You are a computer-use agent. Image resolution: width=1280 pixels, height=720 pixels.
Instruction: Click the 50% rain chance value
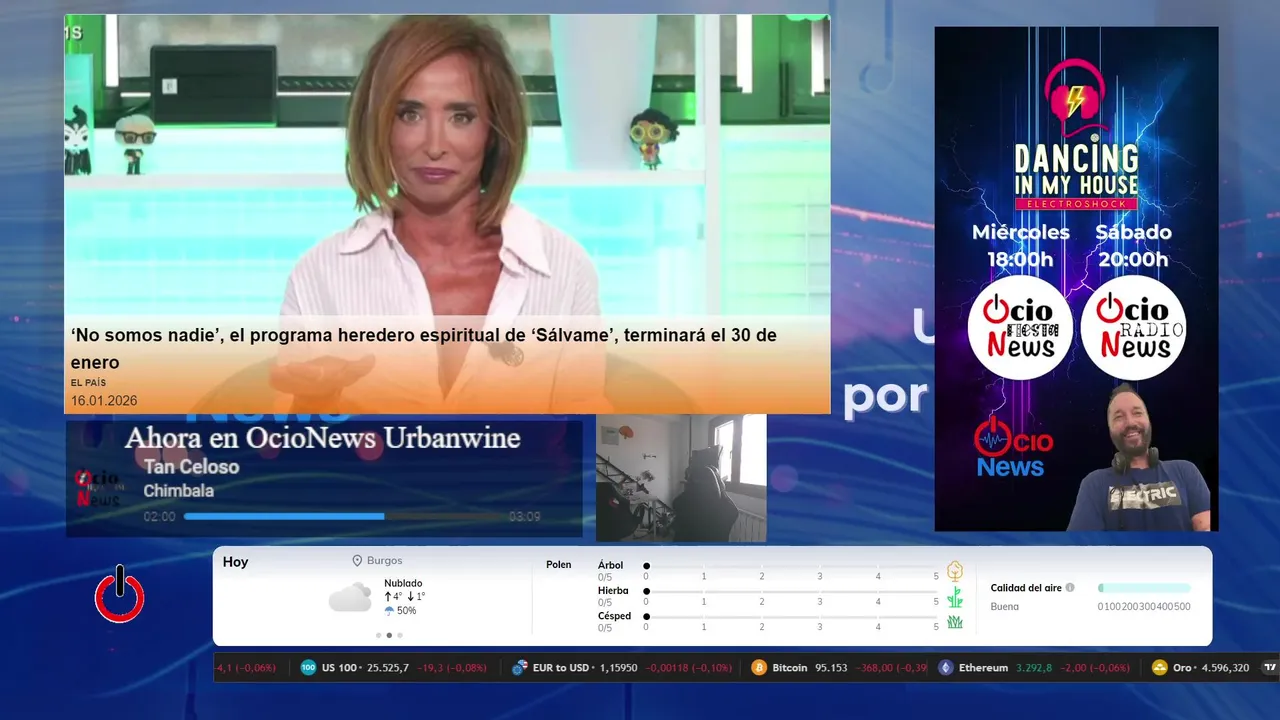point(406,610)
